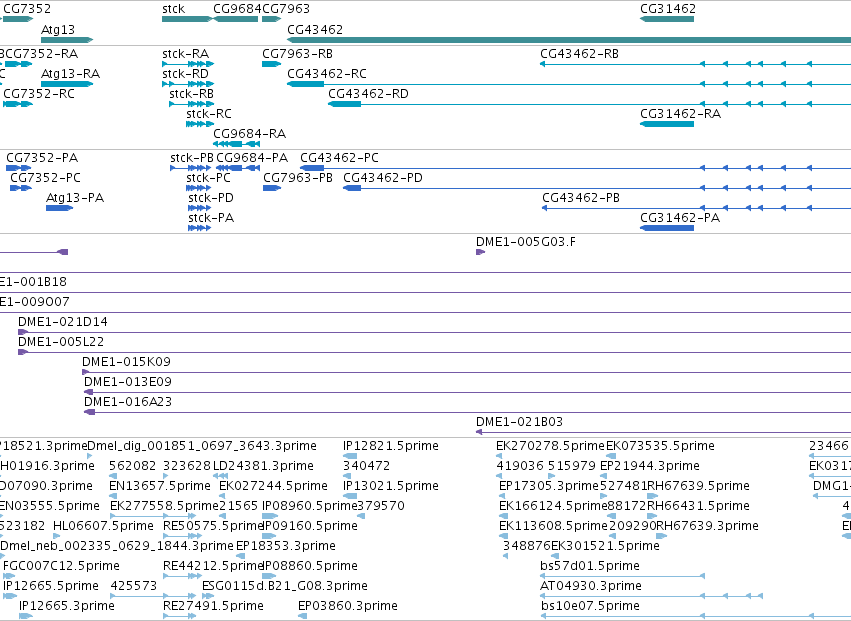Image resolution: width=851 pixels, height=621 pixels.
Task: Select the stck-PB protein label
Action: click(x=192, y=158)
